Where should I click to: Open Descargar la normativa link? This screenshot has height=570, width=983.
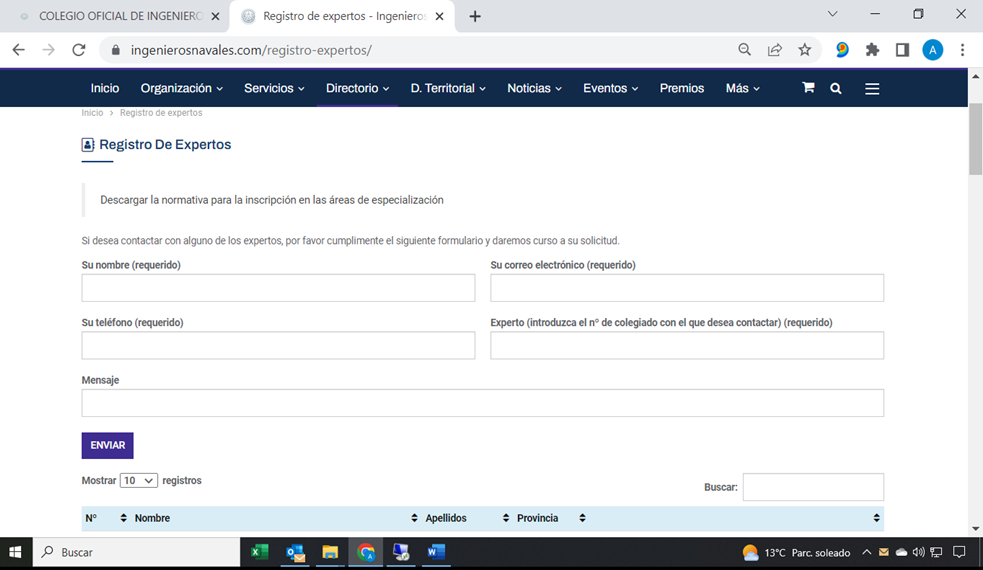tap(271, 200)
